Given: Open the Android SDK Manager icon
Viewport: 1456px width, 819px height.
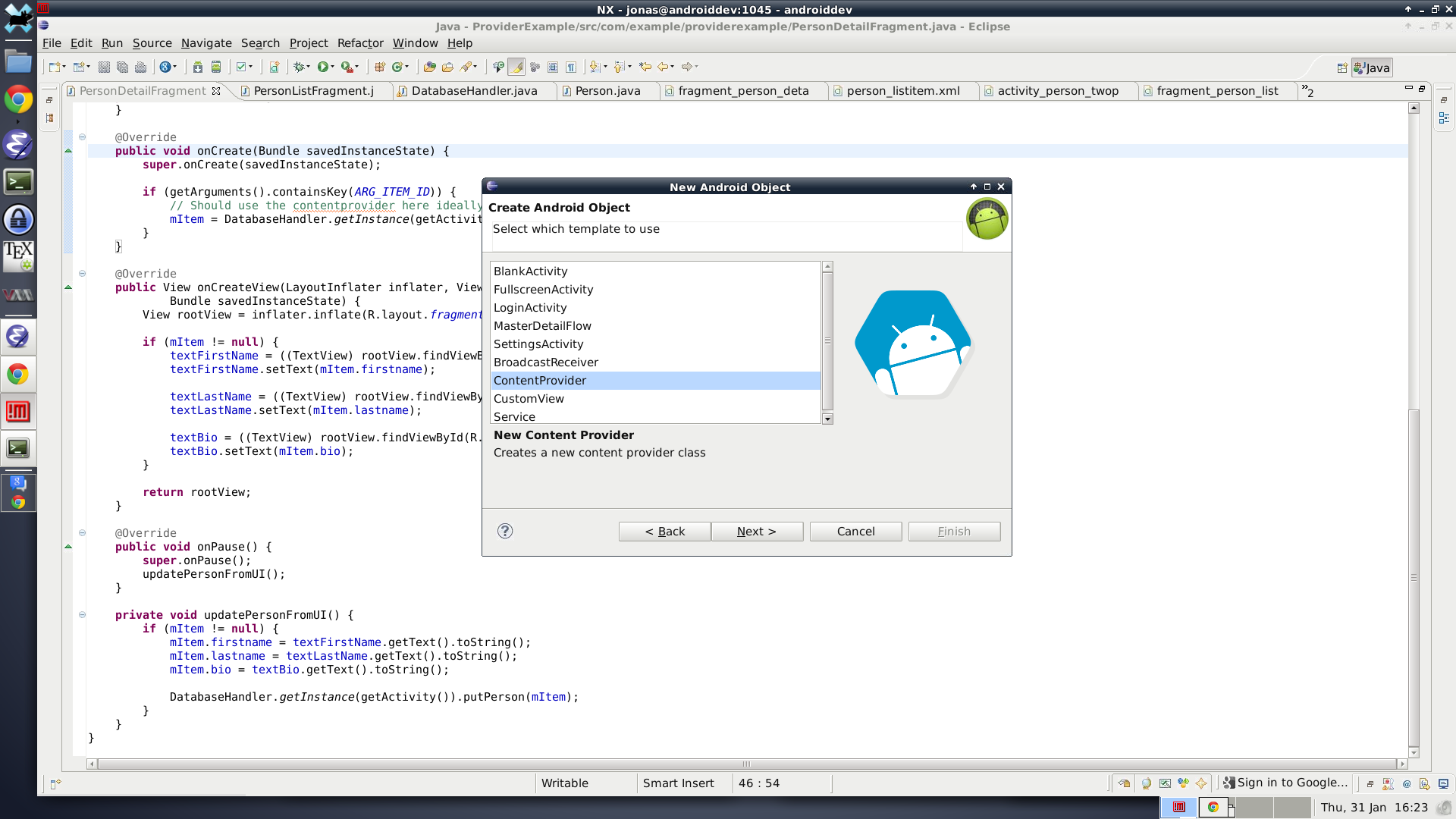Looking at the screenshot, I should (x=197, y=67).
